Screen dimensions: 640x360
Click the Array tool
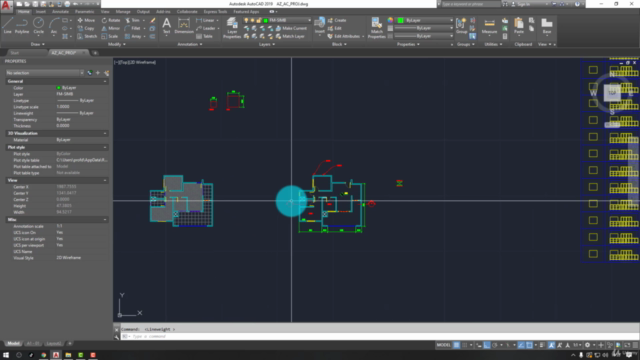[133, 36]
